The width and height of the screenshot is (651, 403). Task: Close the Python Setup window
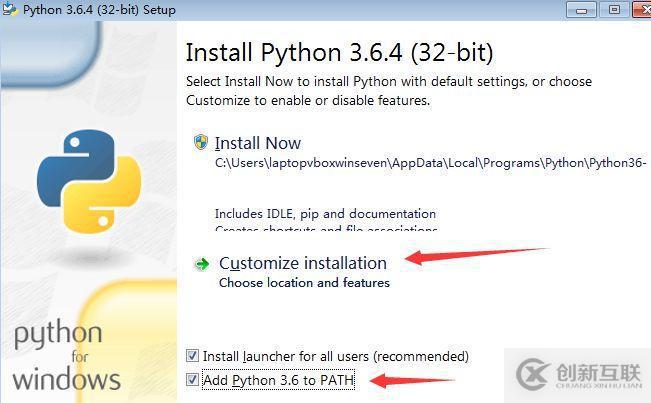[x=640, y=9]
